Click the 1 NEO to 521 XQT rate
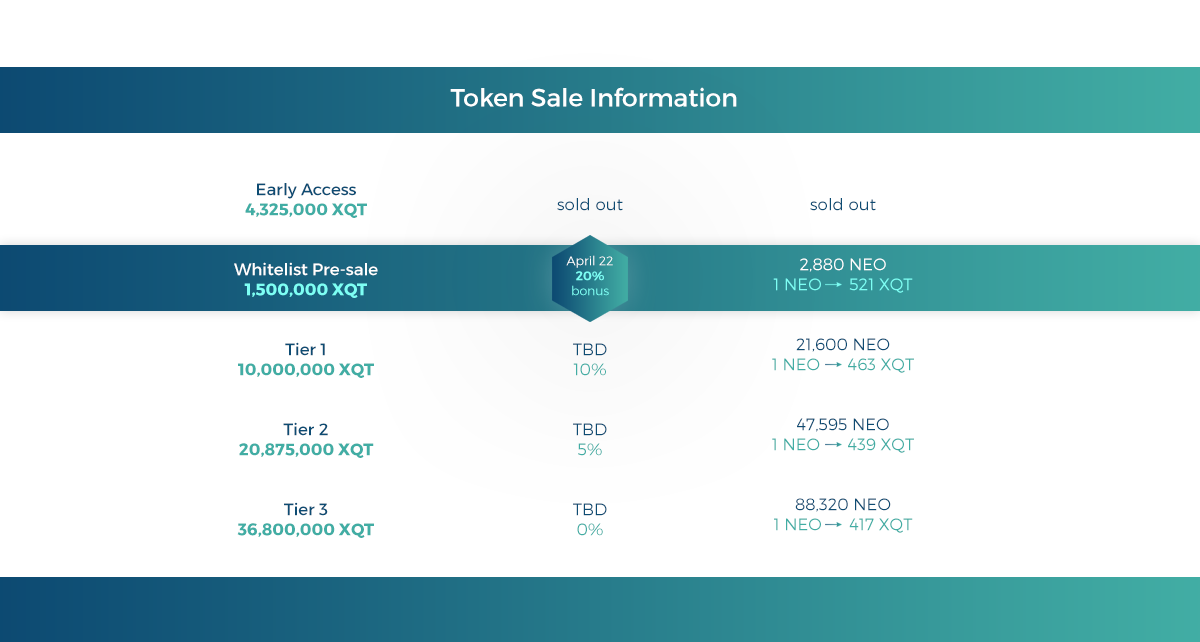The image size is (1200, 642). click(x=843, y=285)
